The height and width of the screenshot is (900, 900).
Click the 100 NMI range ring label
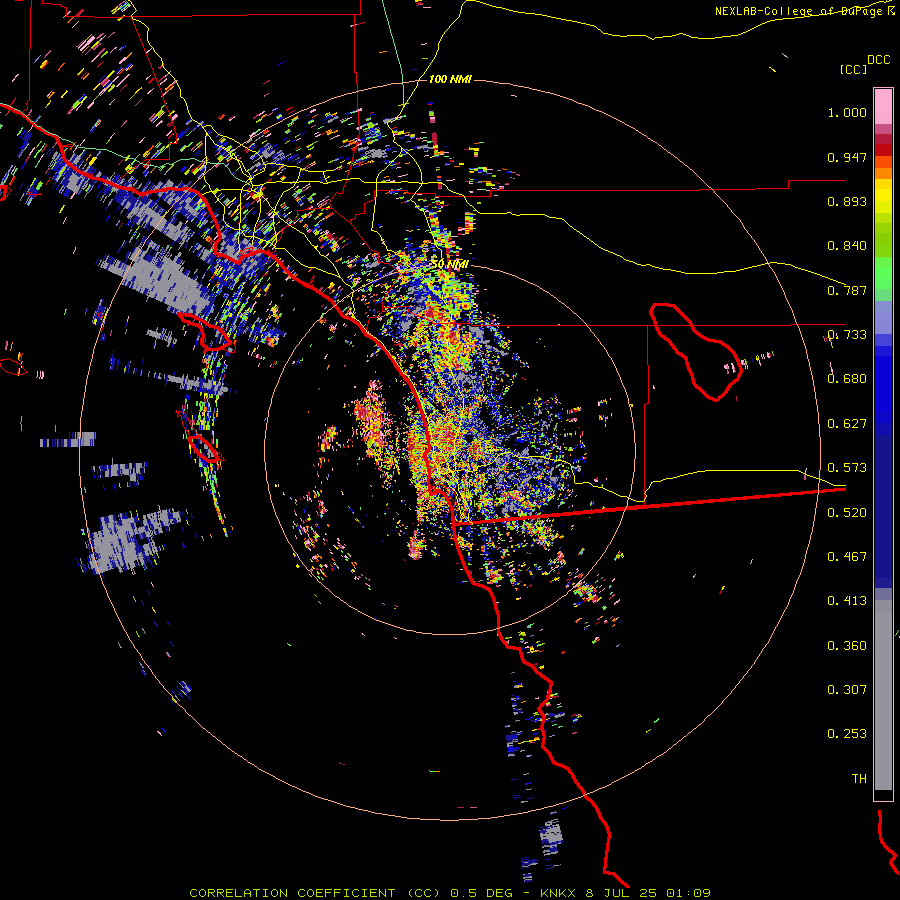(x=450, y=79)
